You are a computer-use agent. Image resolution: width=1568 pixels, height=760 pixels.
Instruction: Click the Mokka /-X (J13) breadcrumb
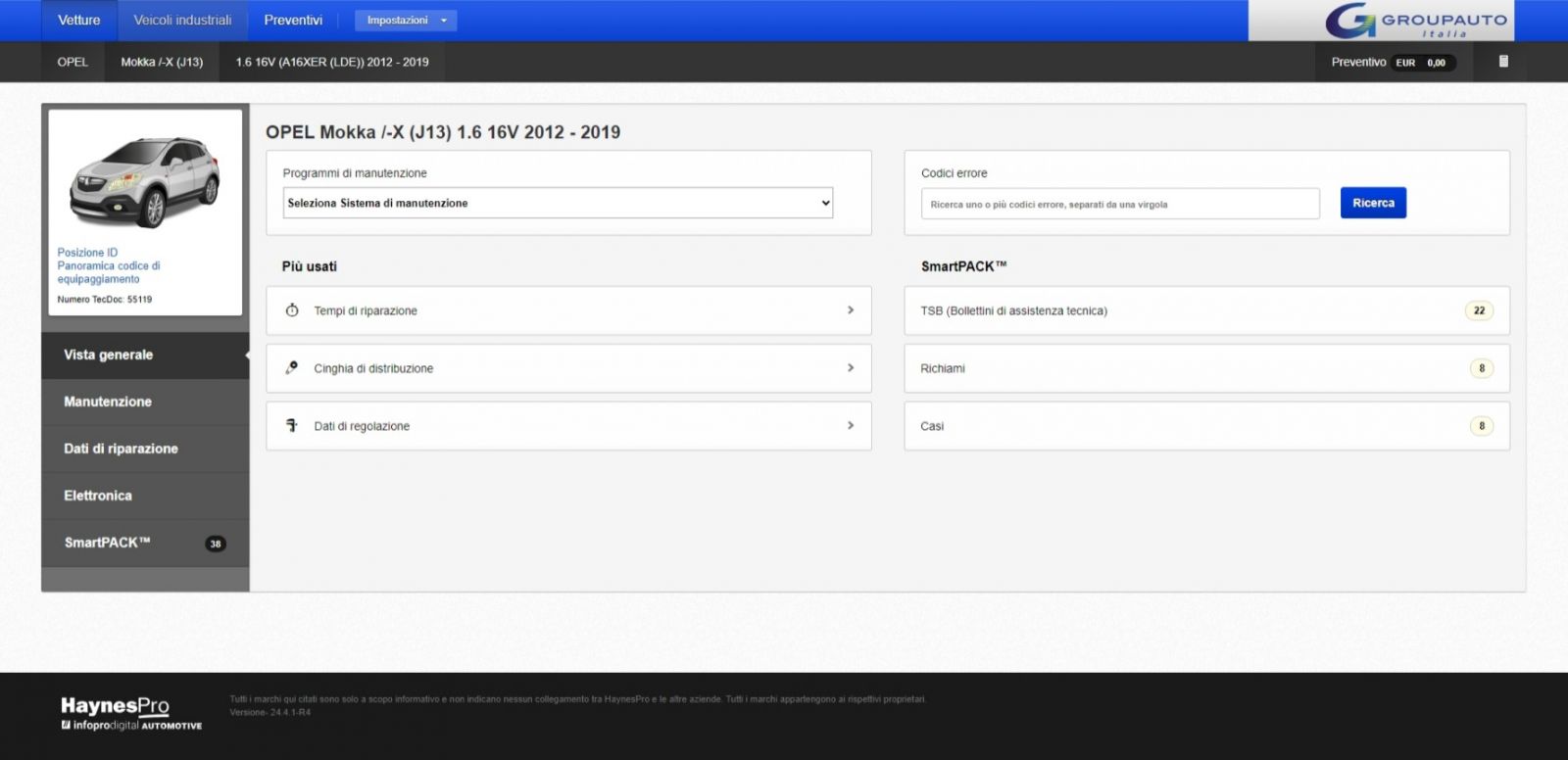click(x=162, y=62)
